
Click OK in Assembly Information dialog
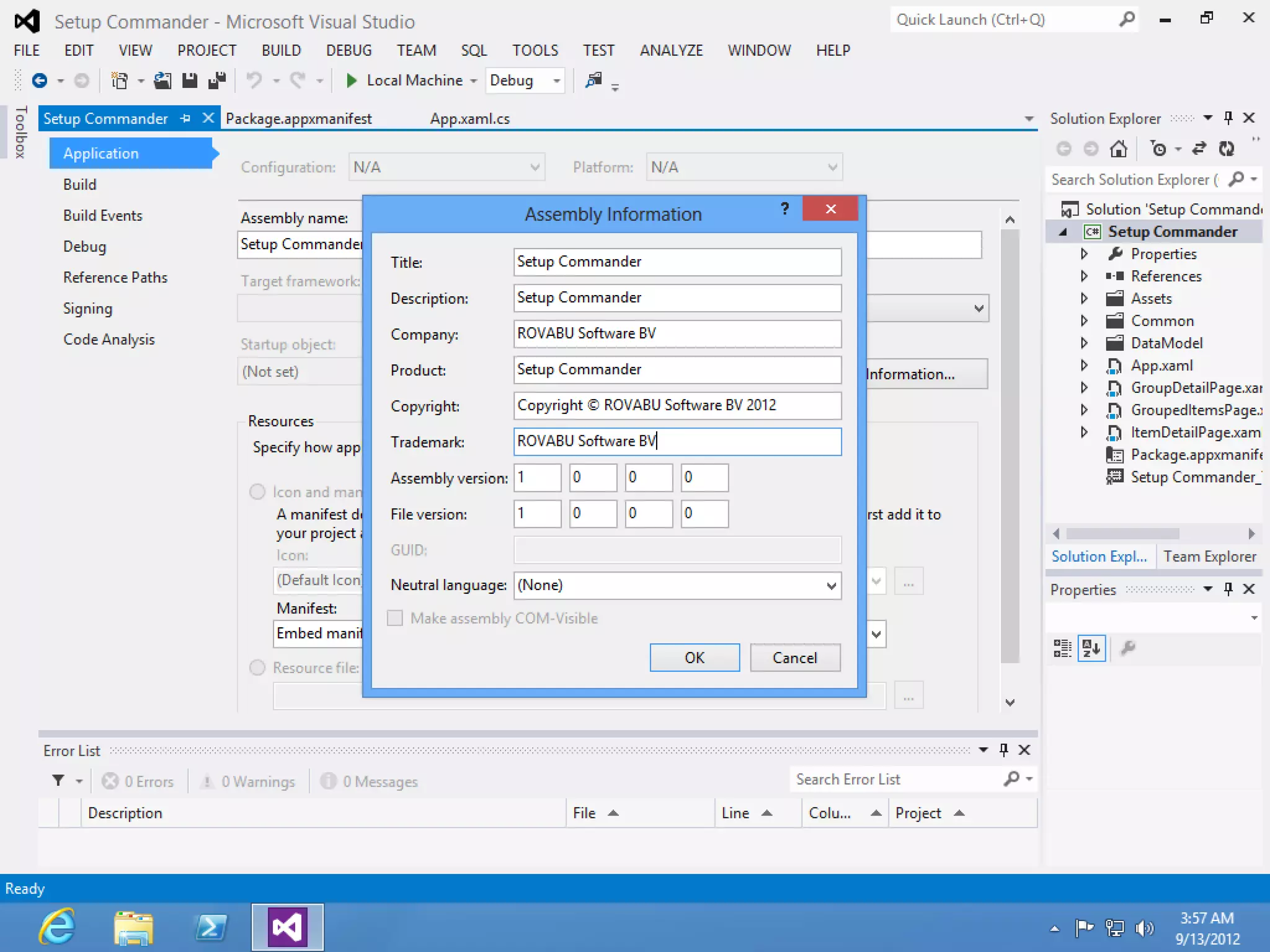click(x=695, y=658)
